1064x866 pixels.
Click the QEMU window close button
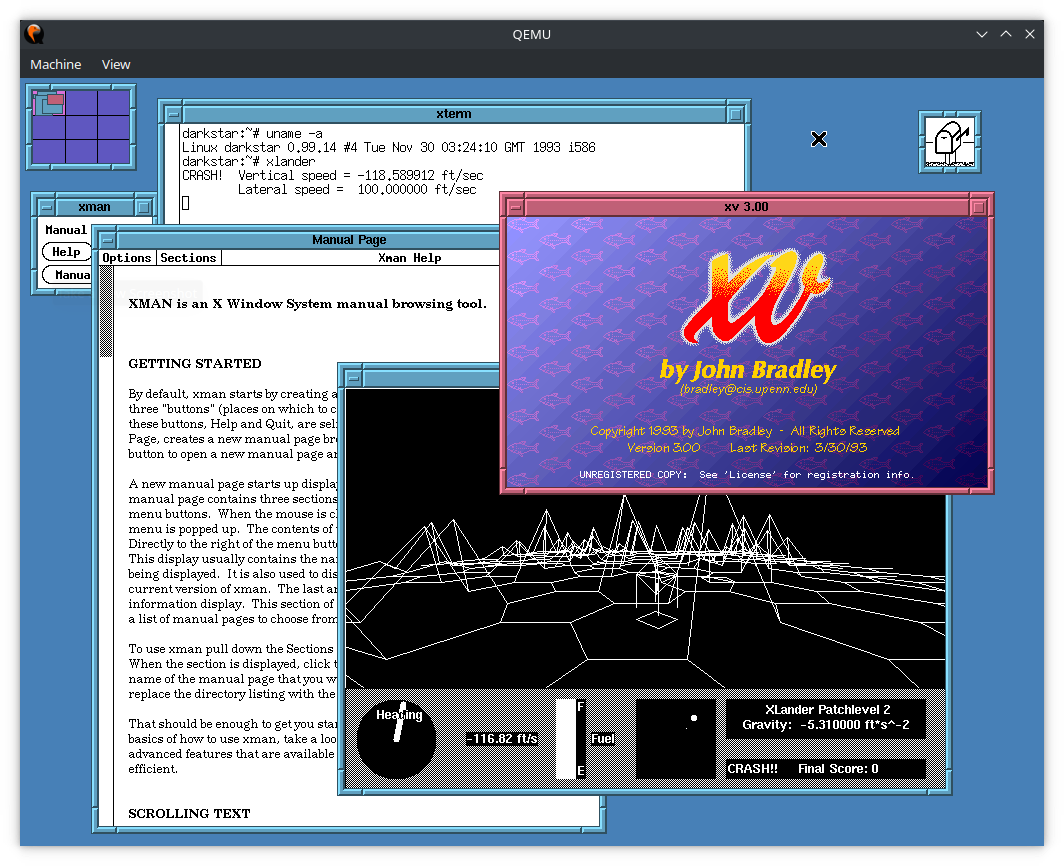[1029, 34]
